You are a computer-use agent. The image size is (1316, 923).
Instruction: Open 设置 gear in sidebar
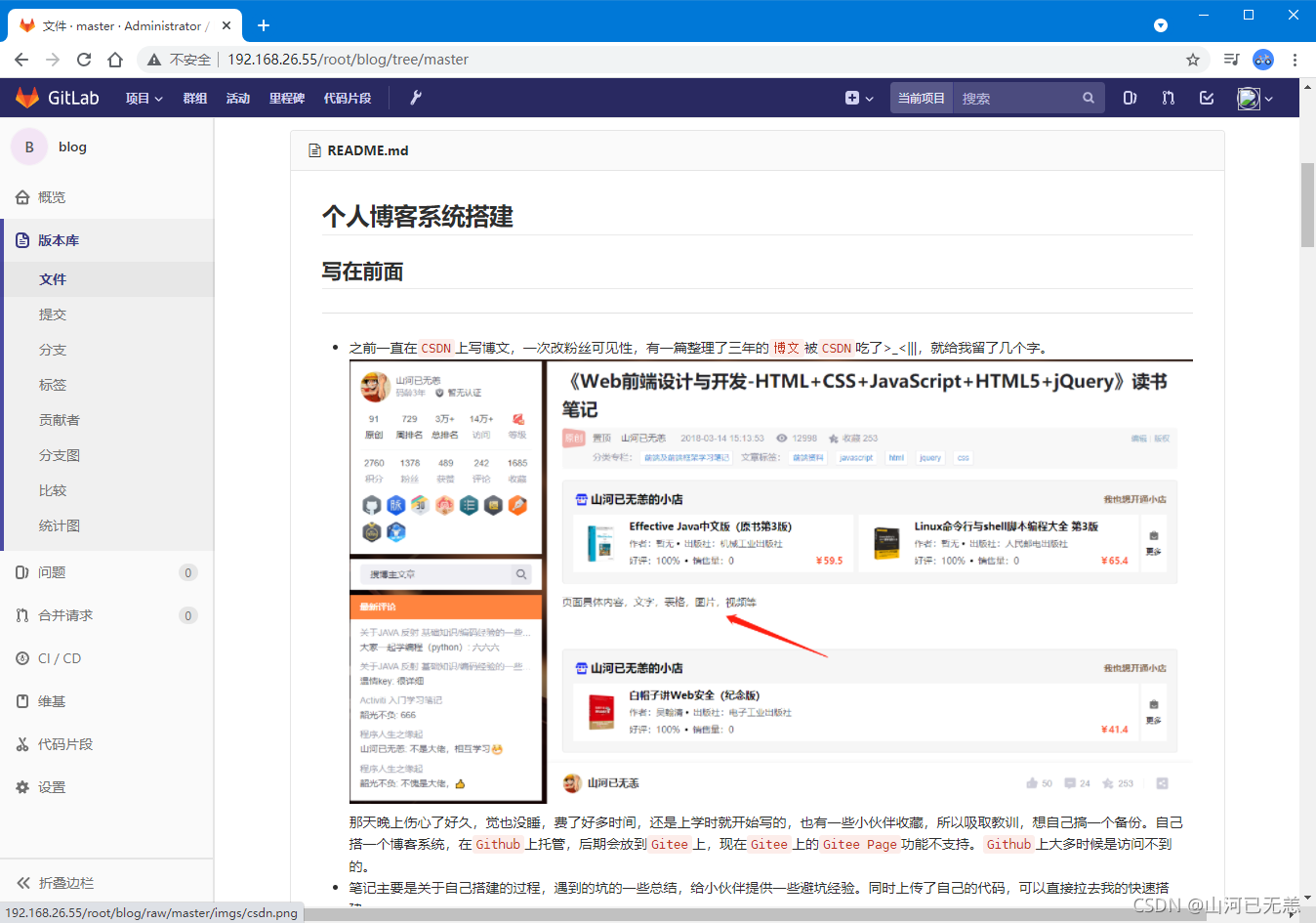[106, 787]
